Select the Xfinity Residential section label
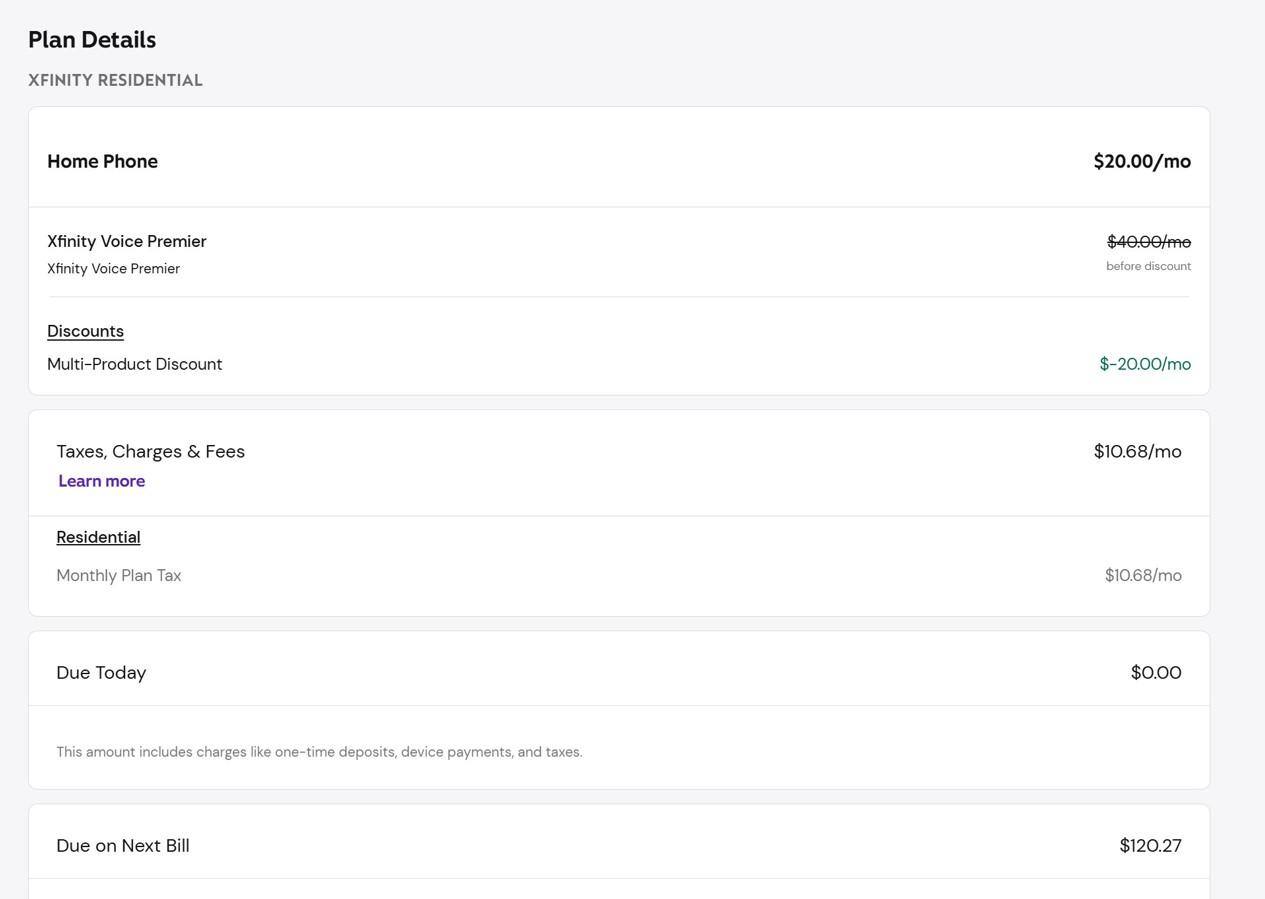Image resolution: width=1265 pixels, height=899 pixels. coord(115,80)
